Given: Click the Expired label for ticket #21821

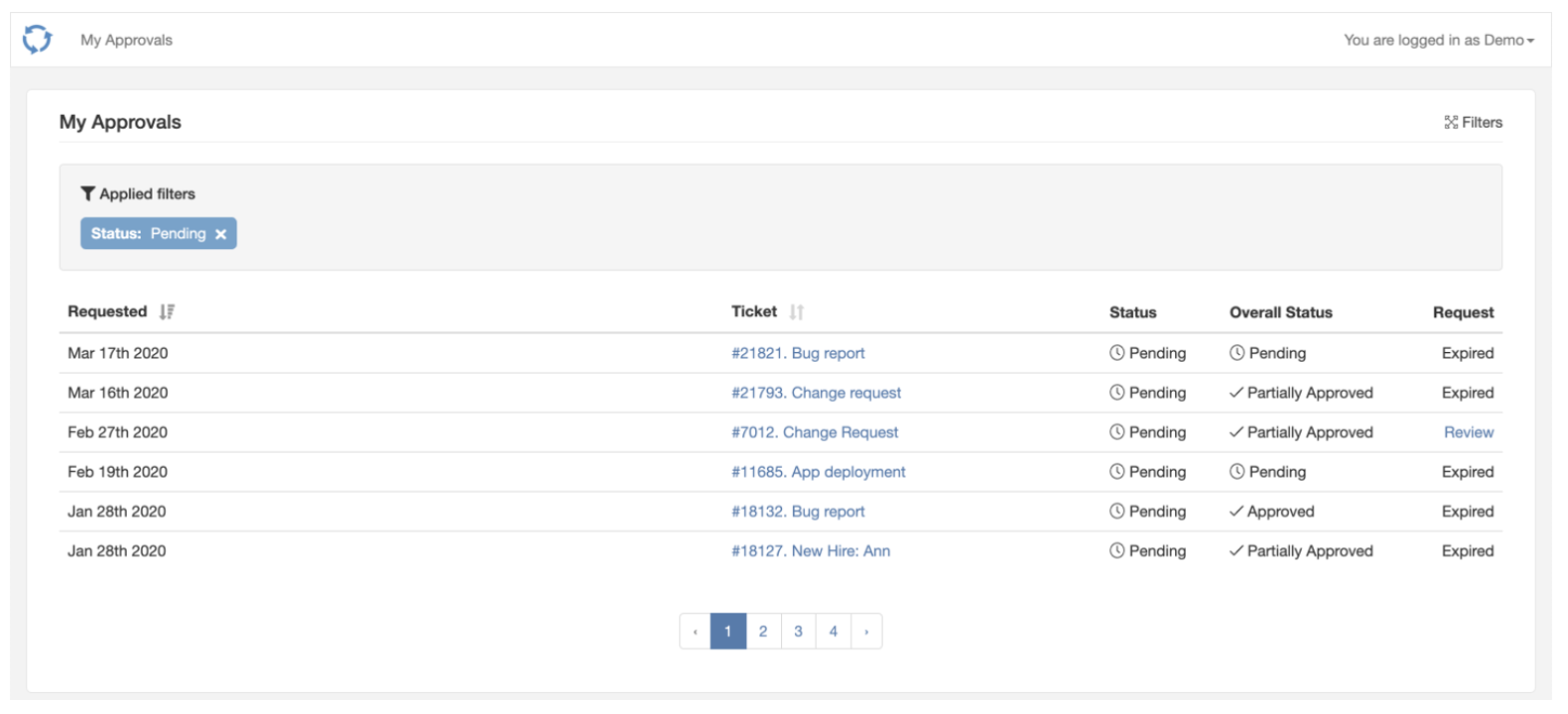Looking at the screenshot, I should (1467, 353).
